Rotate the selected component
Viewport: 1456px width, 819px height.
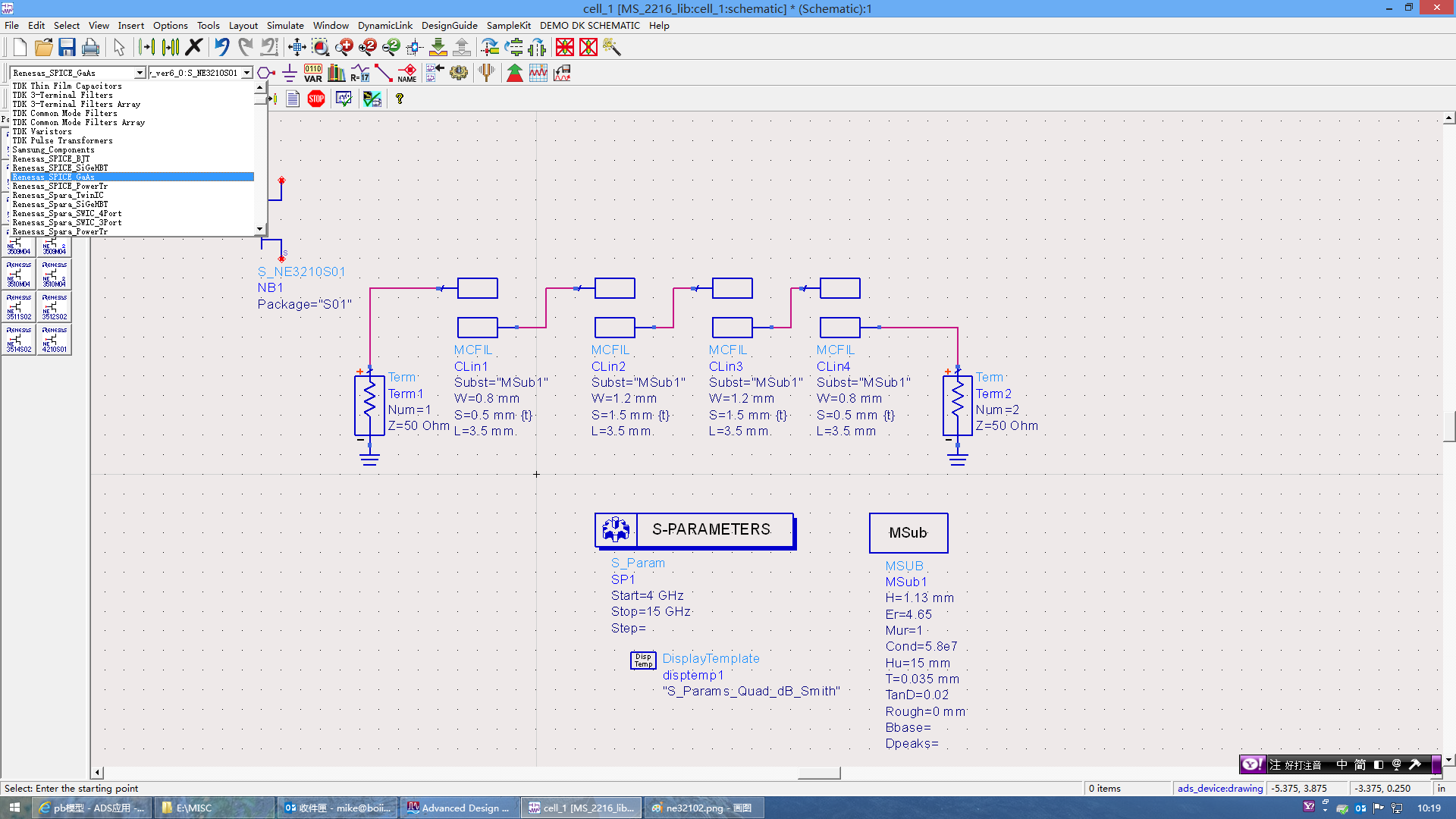coord(490,47)
